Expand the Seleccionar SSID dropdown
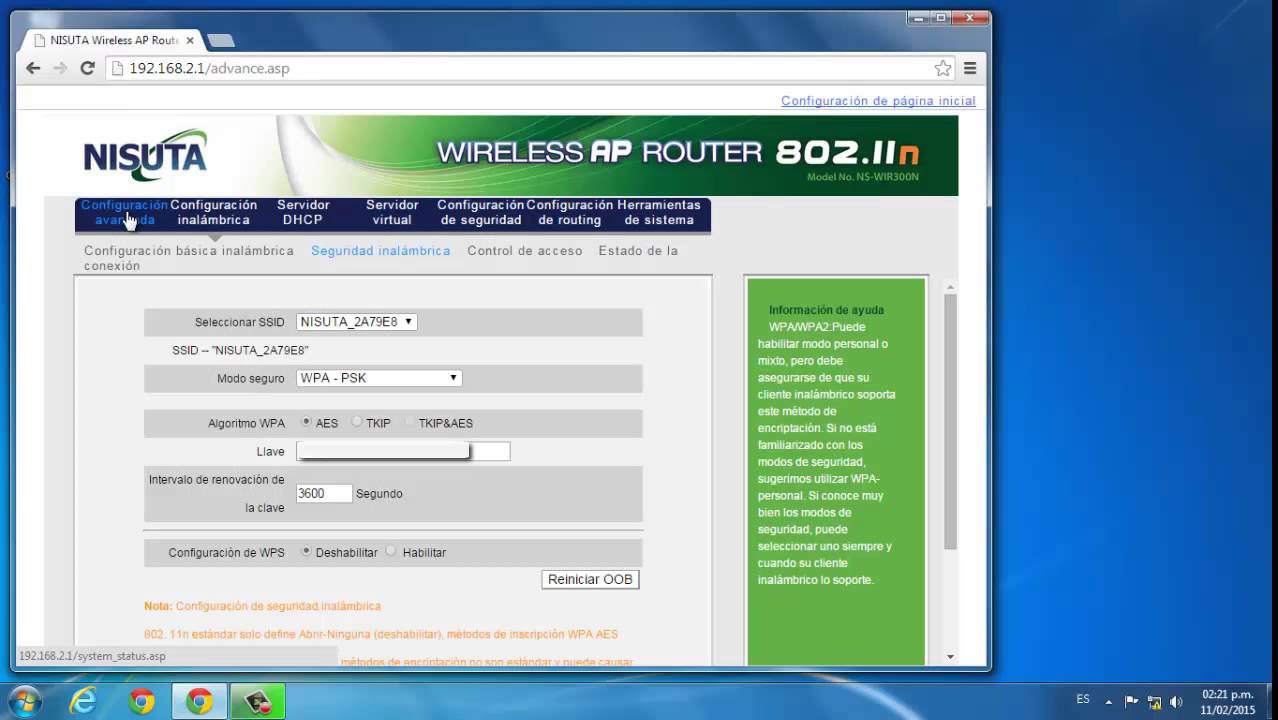Screen dimensions: 1278x720 click(357, 322)
